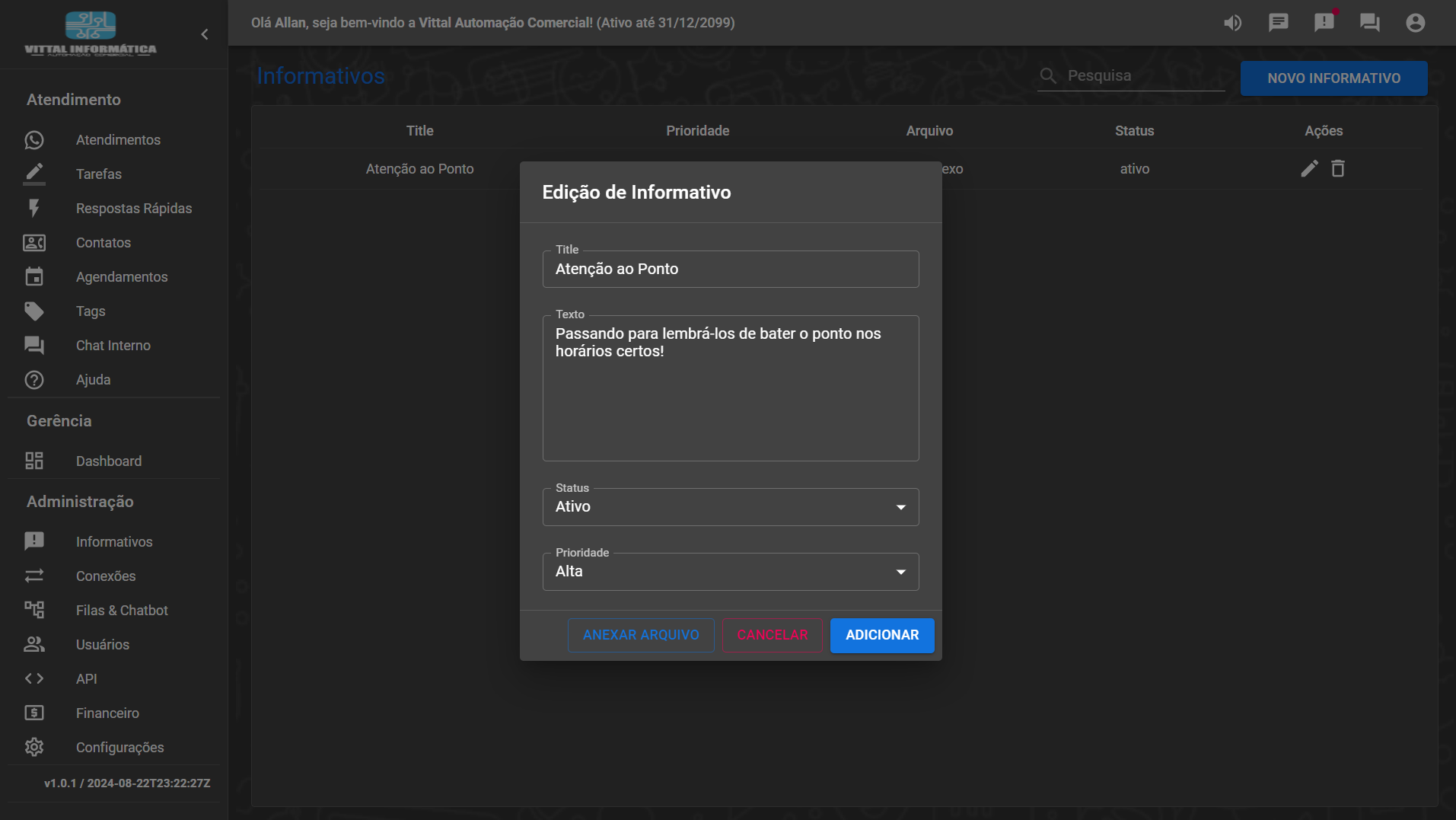The width and height of the screenshot is (1456, 820).
Task: Click the Status column header
Action: click(x=1134, y=131)
